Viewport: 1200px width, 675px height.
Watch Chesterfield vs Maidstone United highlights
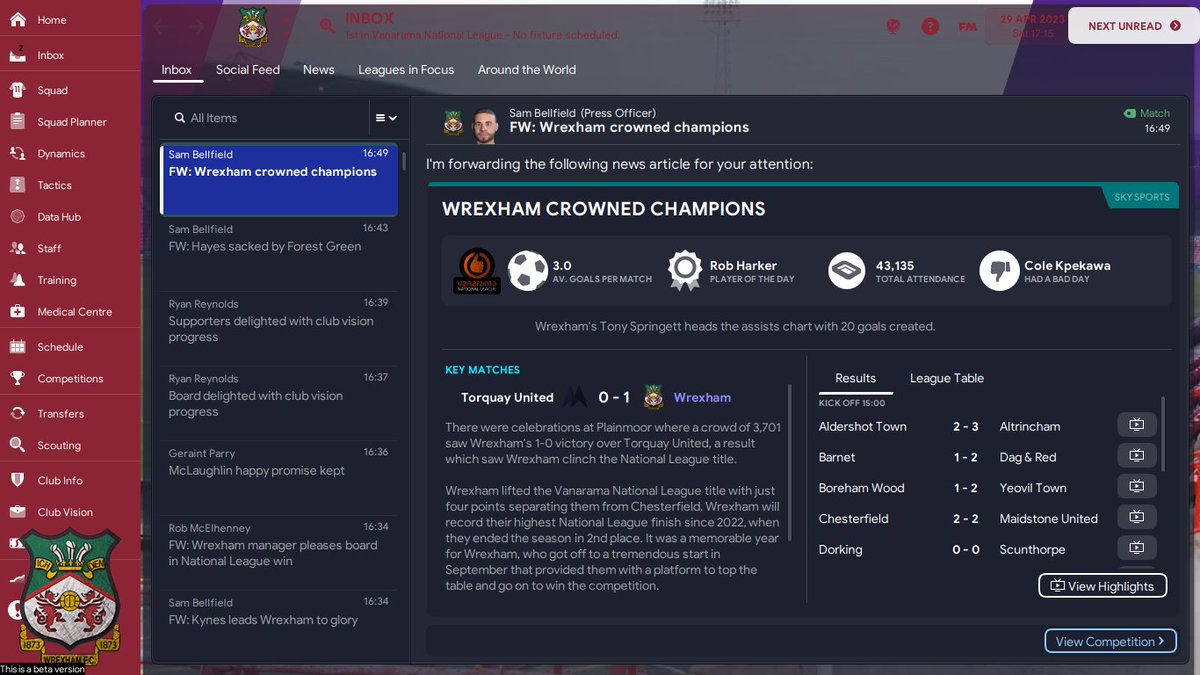tap(1137, 518)
